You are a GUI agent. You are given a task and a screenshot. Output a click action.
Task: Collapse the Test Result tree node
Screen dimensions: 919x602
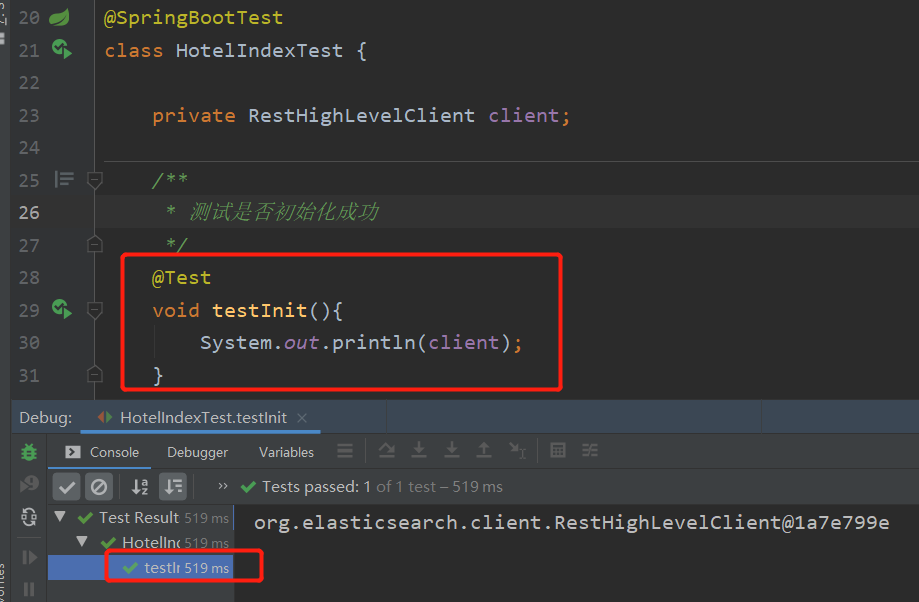(x=60, y=517)
